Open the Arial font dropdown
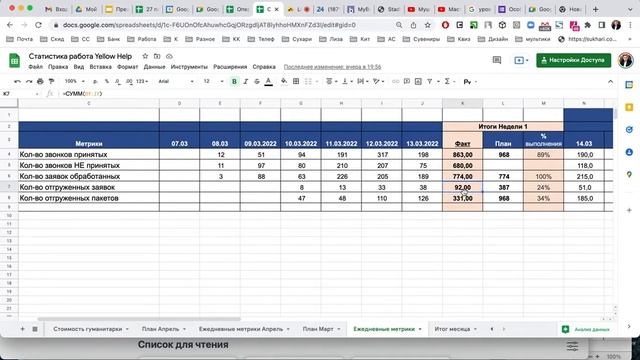The width and height of the screenshot is (640, 360). [x=176, y=82]
